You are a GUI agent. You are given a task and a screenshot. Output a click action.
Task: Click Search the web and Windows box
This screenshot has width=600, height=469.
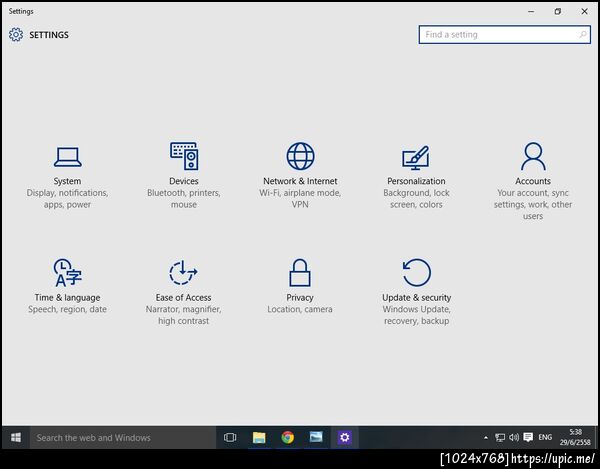click(x=123, y=437)
